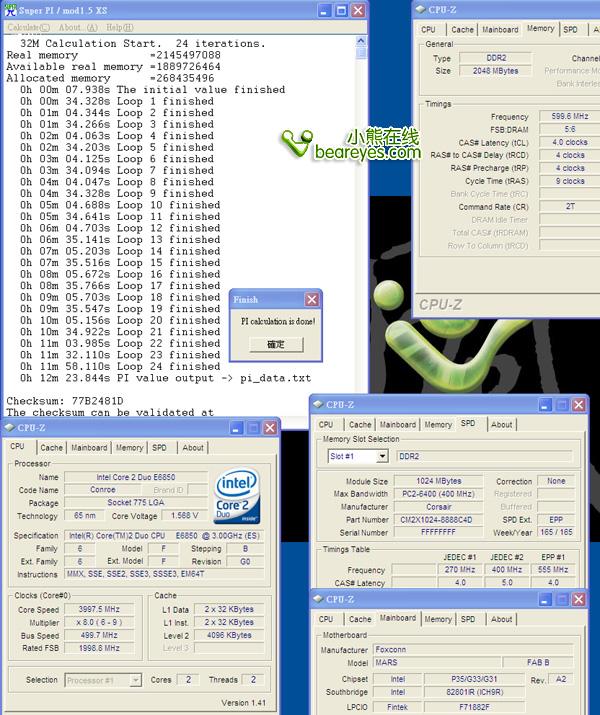Close the bottom-left CPU-Z window
Viewport: 600px width, 715px height.
270,428
